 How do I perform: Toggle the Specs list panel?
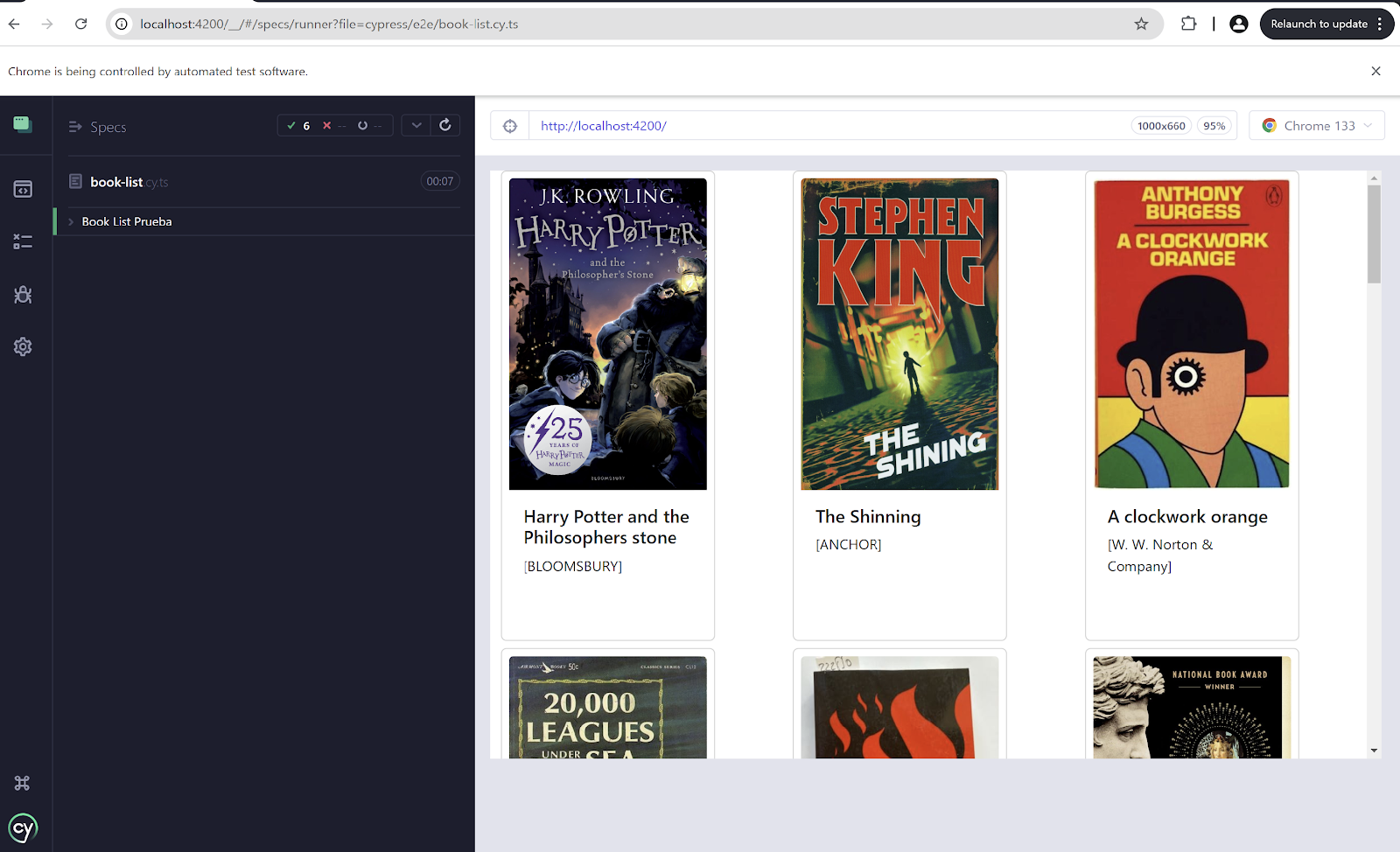75,127
